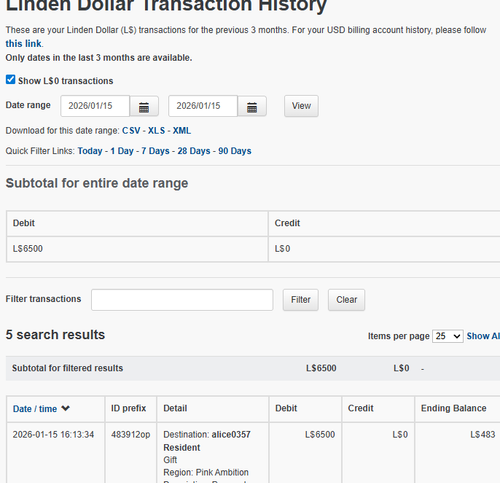
Task: Apply the 1 Day quick filter
Action: [x=122, y=151]
